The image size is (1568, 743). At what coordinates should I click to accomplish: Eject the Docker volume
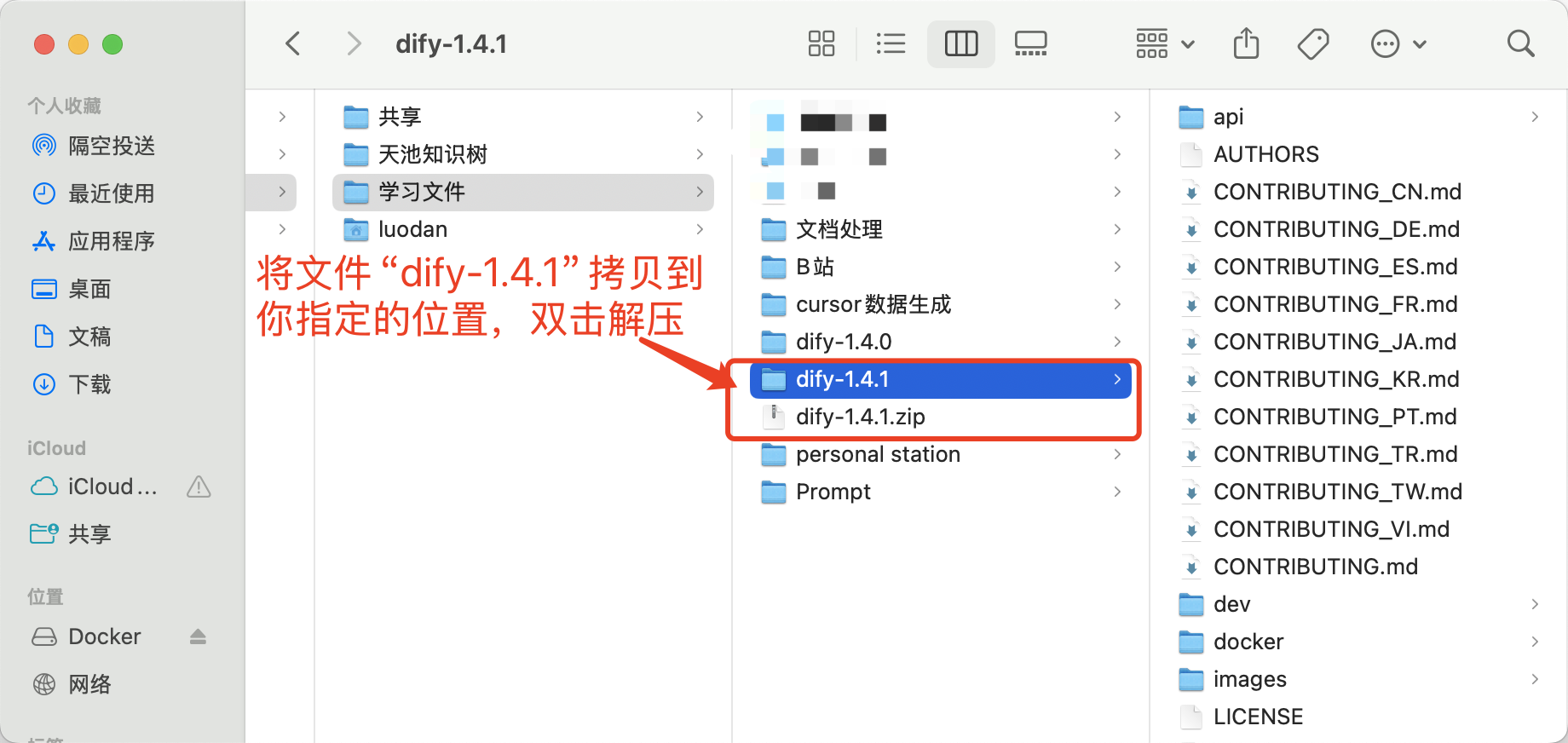[198, 636]
